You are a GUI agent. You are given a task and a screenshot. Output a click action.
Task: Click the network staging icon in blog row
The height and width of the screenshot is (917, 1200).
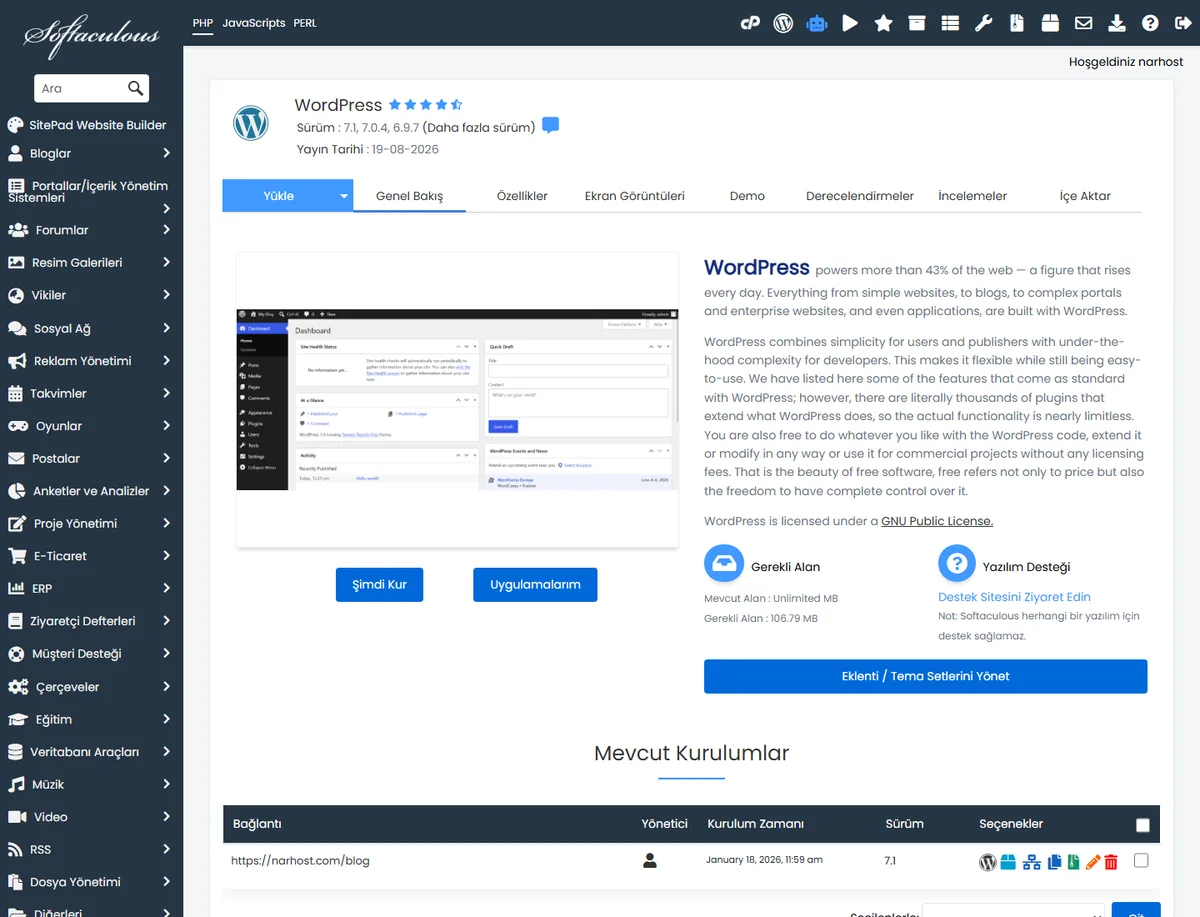(1031, 861)
